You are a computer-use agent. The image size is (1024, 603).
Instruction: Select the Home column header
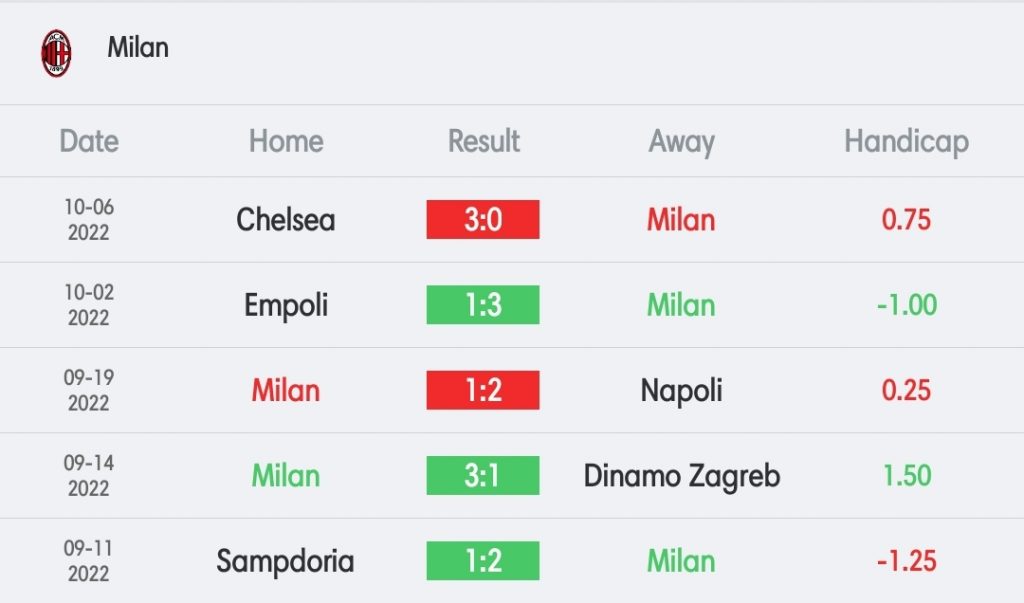pyautogui.click(x=286, y=141)
